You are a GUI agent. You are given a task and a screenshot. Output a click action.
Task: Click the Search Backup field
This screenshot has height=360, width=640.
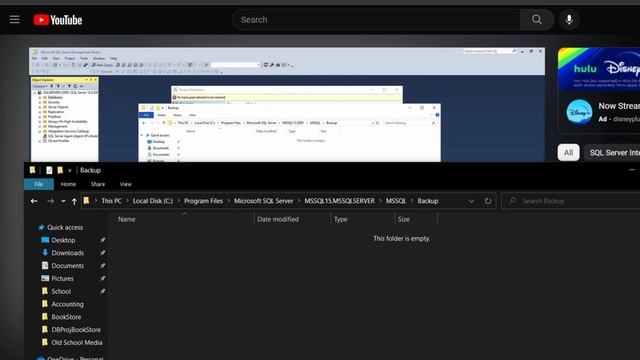571,201
